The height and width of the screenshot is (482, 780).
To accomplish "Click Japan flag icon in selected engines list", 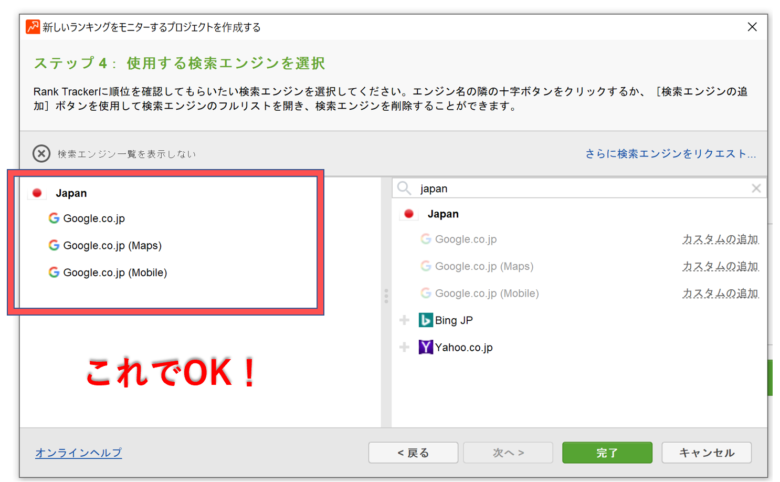I will [37, 193].
